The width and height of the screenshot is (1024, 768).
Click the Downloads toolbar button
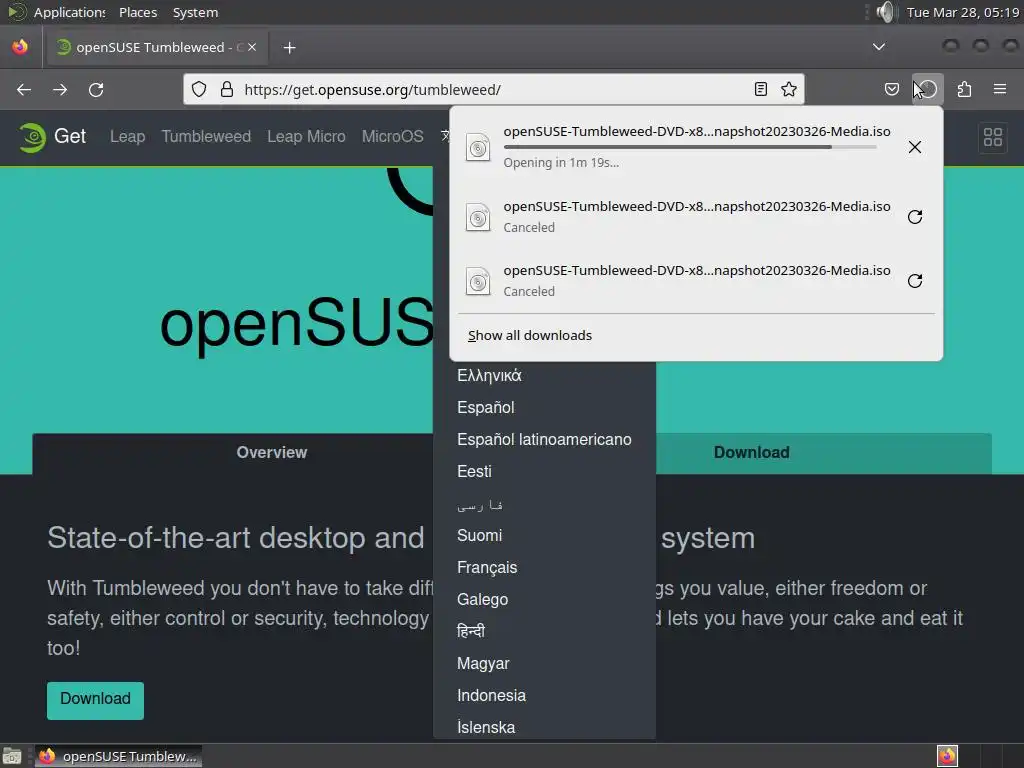tap(928, 89)
